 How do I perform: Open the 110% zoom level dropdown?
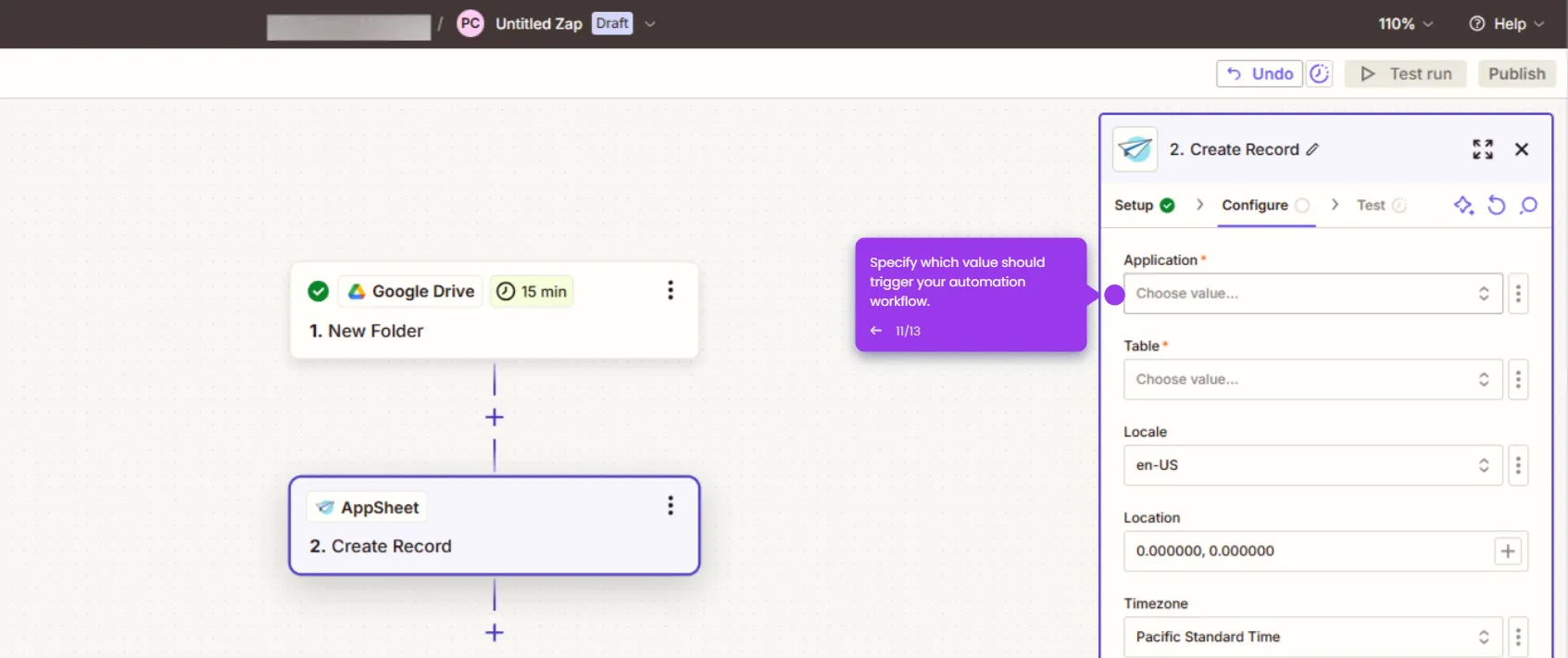[x=1405, y=24]
